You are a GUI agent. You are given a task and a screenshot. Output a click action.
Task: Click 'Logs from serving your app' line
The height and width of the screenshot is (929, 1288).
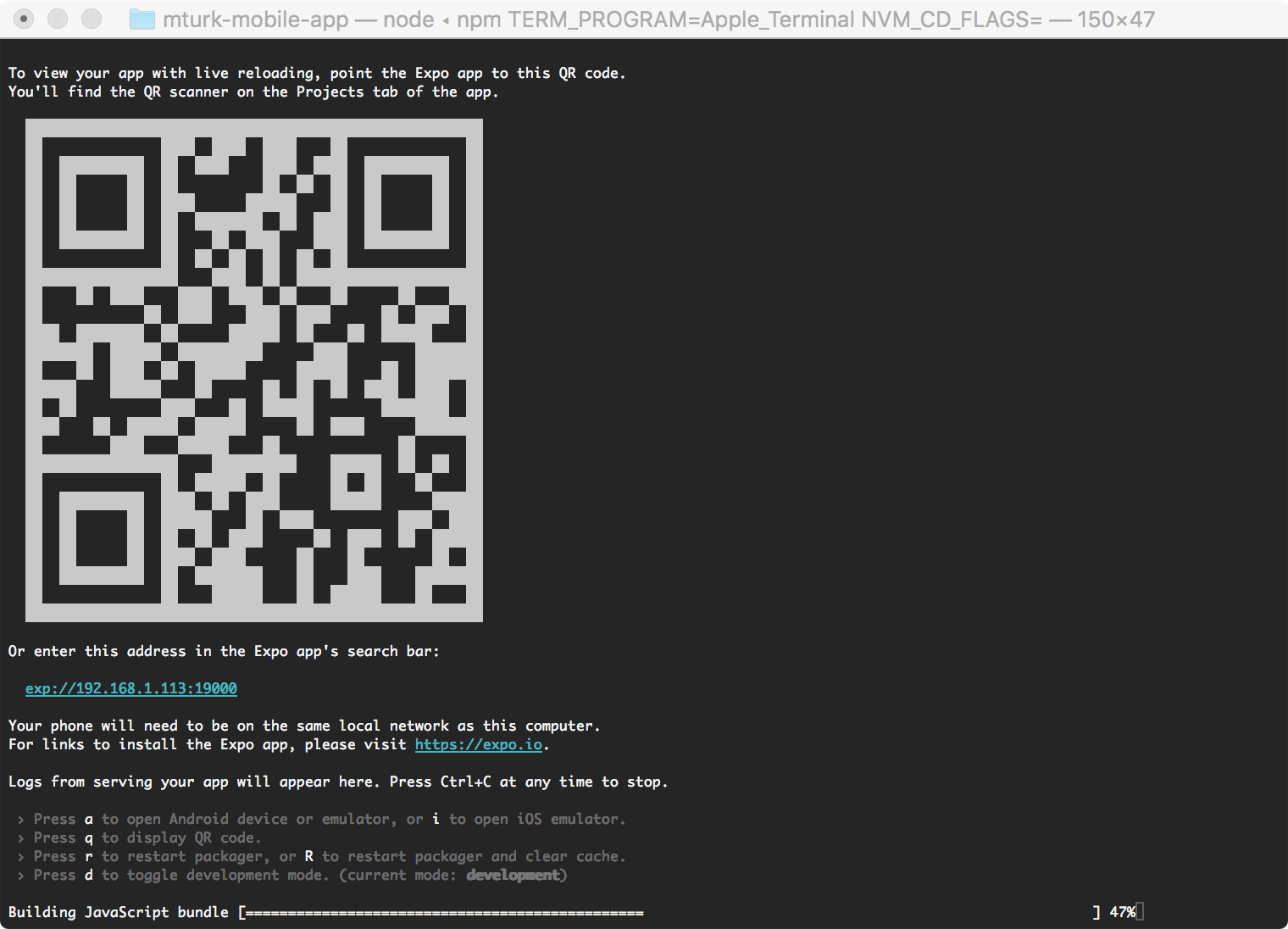(338, 782)
